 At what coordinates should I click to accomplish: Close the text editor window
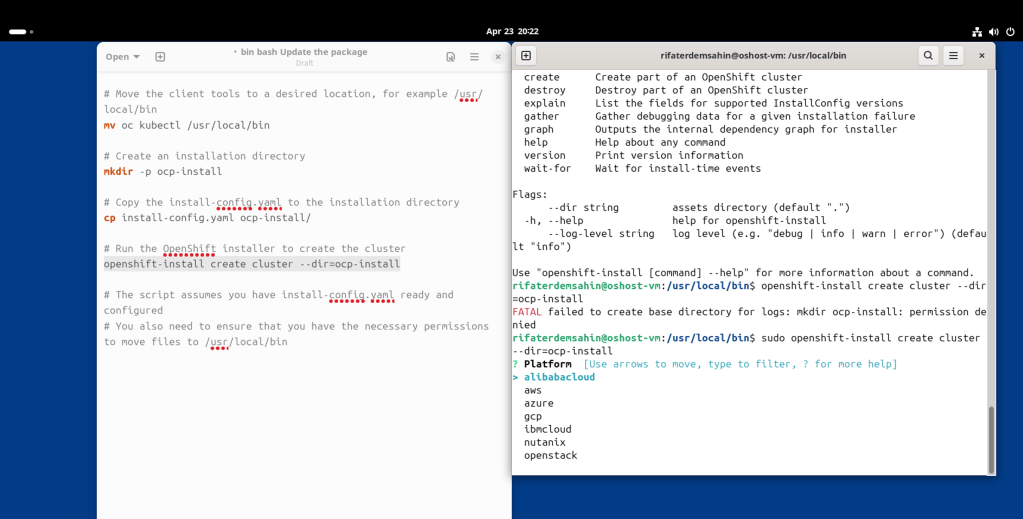point(498,57)
